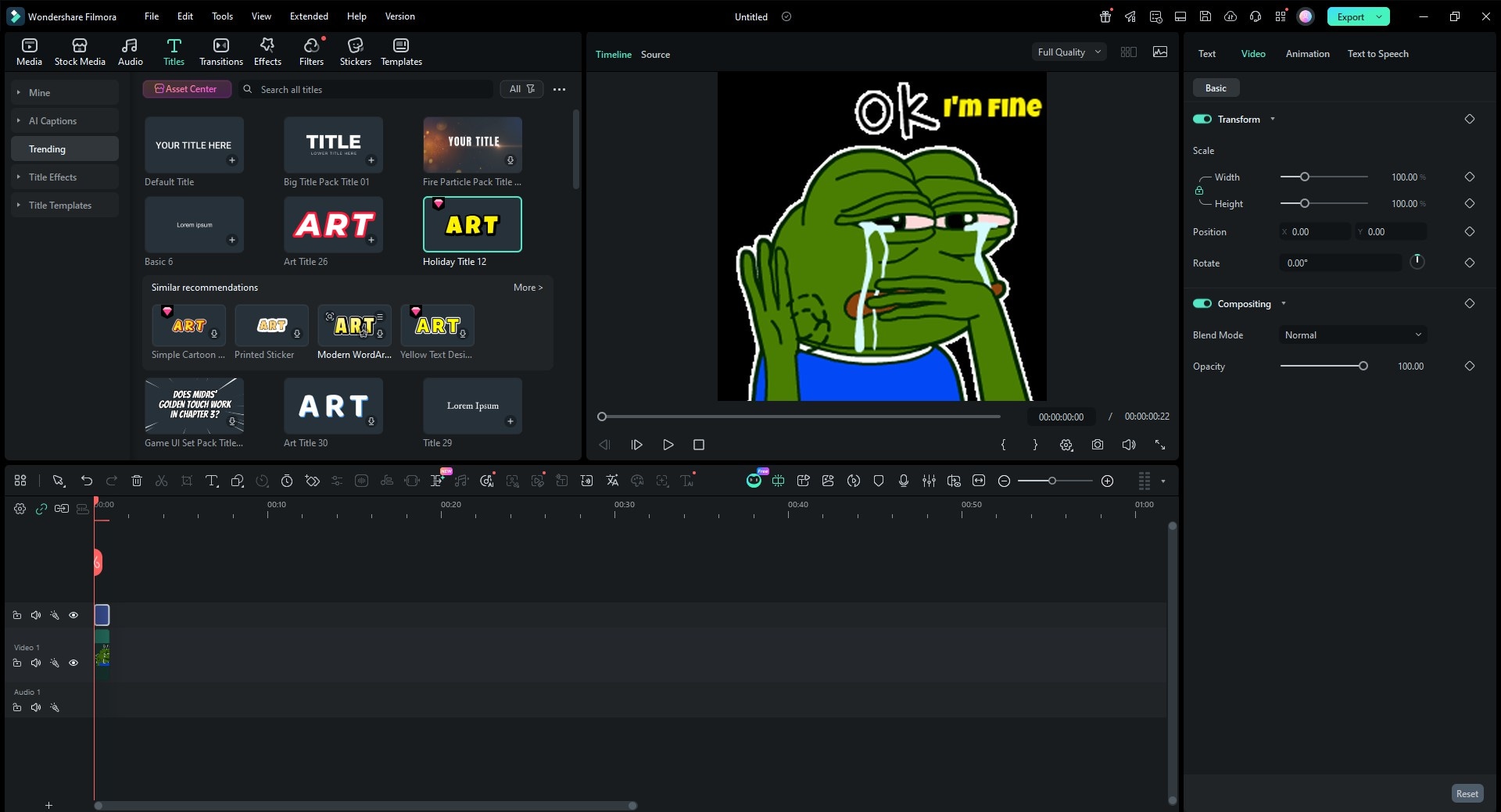Switch to the Animation tab
Viewport: 1501px width, 812px height.
click(1306, 53)
